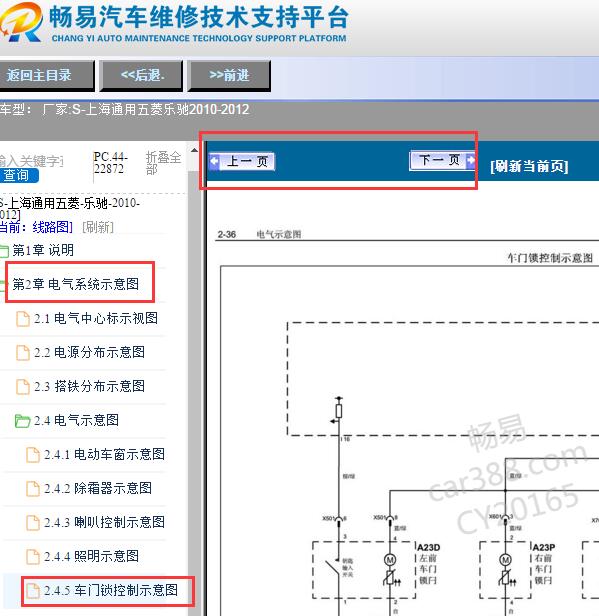Open 2.4.4 照明示意图

pyautogui.click(x=91, y=557)
